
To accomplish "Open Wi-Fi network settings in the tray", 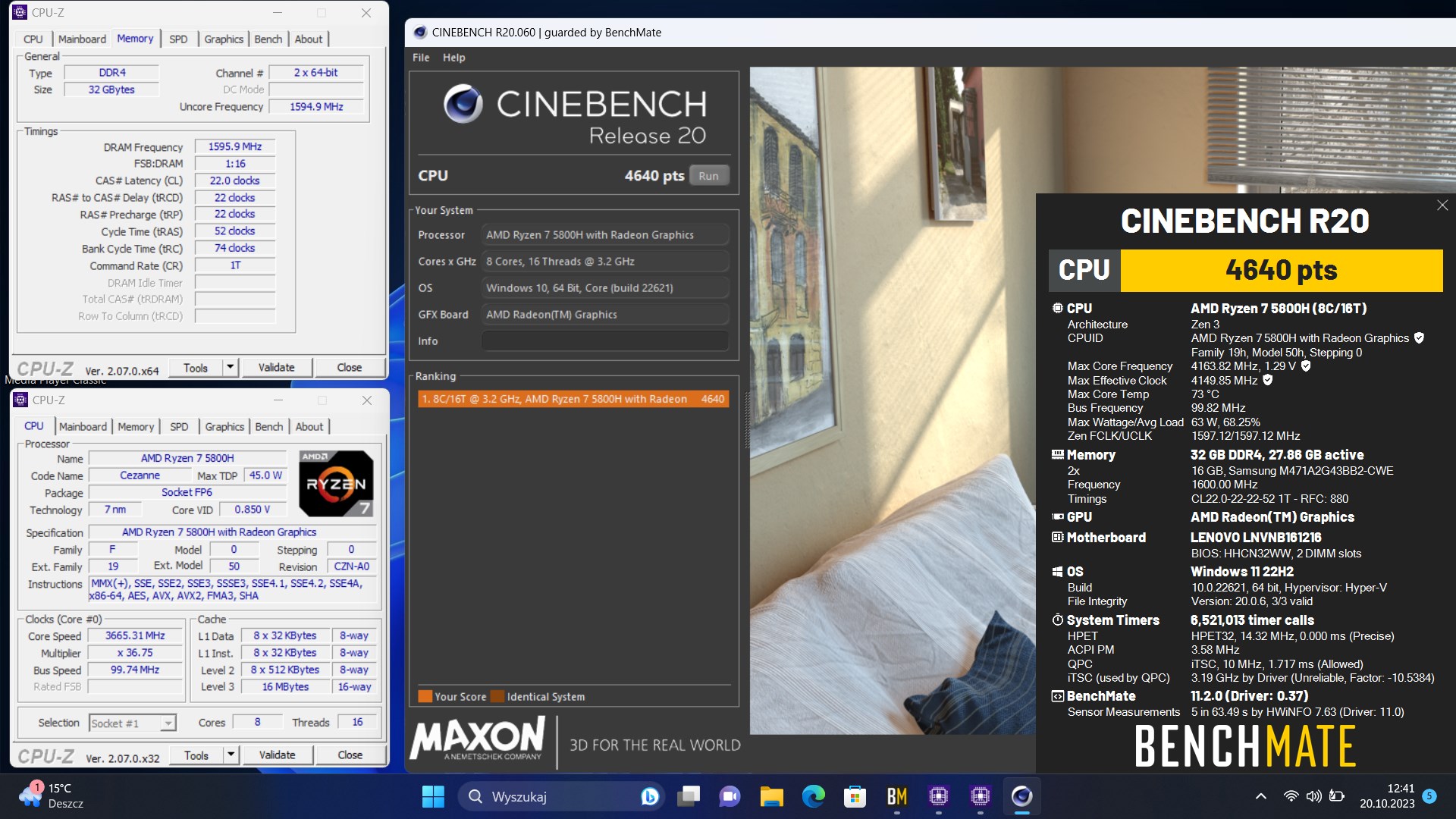I will (x=1291, y=796).
